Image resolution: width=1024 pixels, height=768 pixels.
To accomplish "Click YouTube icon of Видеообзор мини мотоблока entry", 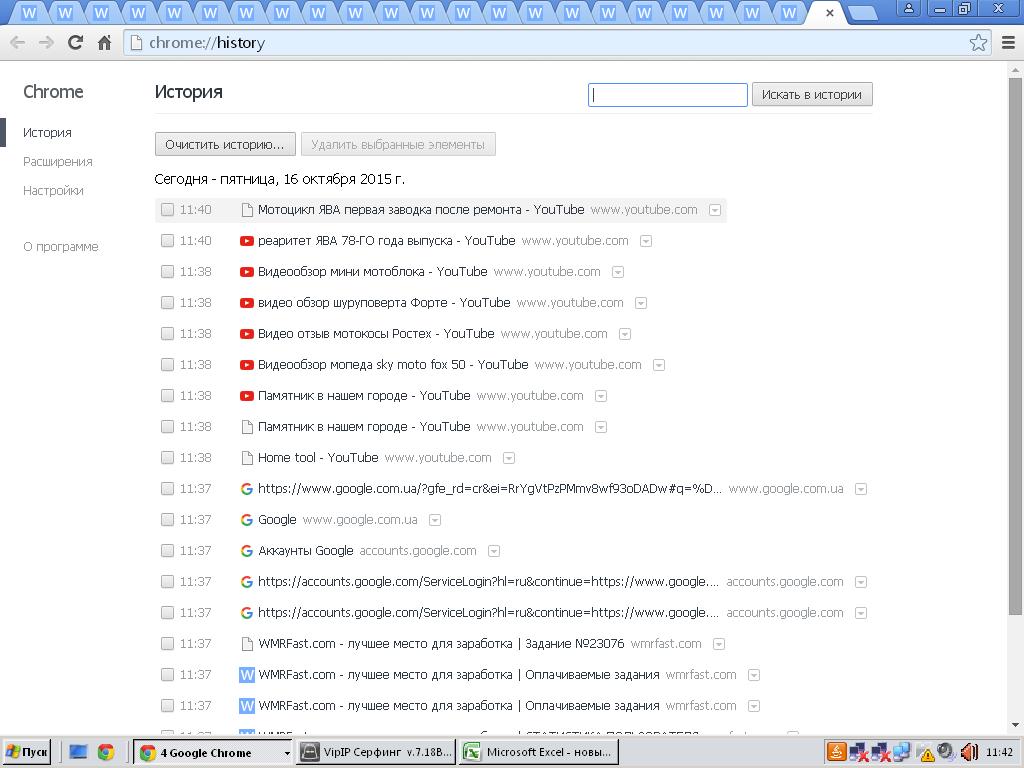I will pyautogui.click(x=246, y=272).
